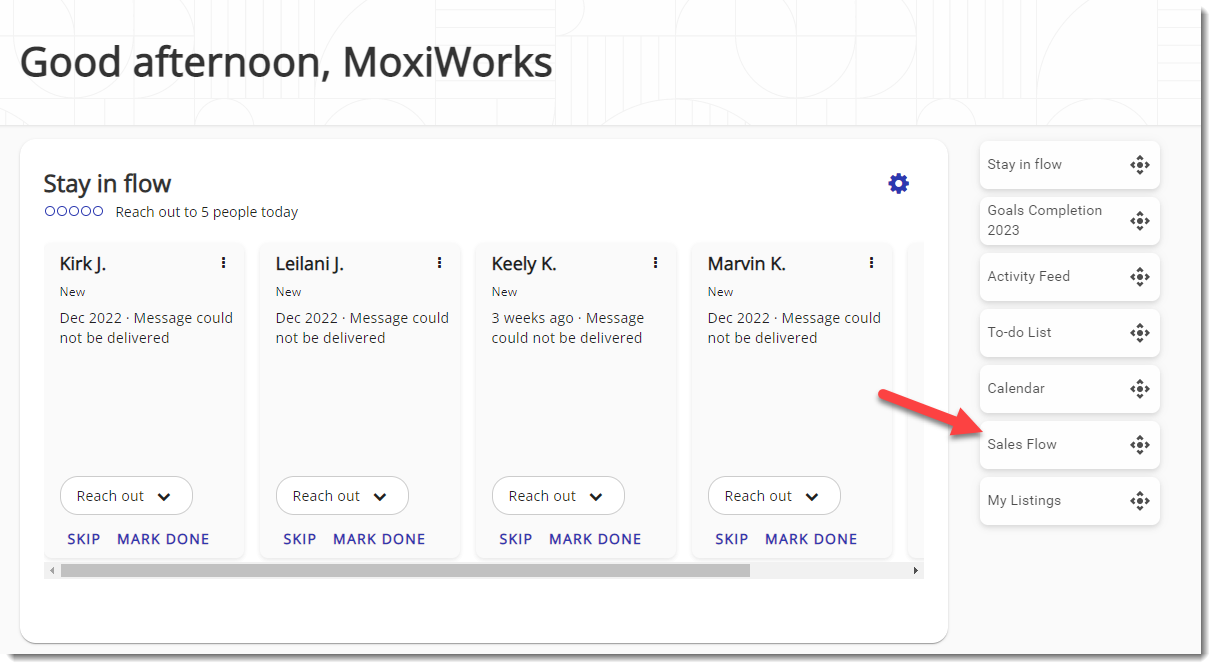Expand the Reach out dropdown for Keely K.

coord(558,495)
